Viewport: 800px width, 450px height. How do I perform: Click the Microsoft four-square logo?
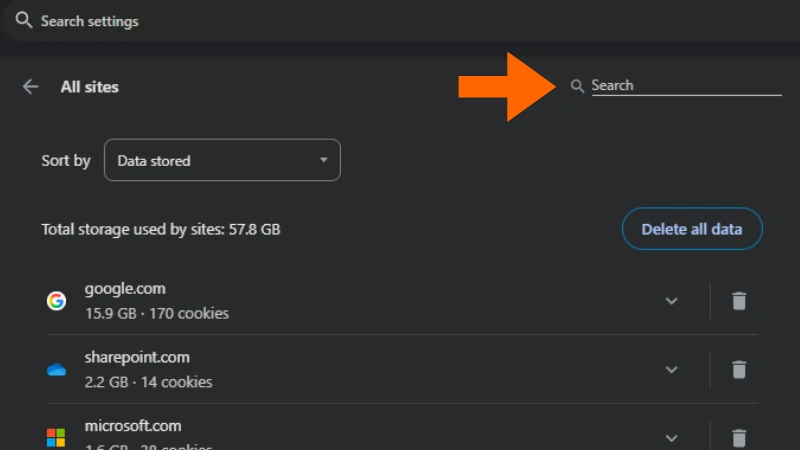pyautogui.click(x=56, y=437)
